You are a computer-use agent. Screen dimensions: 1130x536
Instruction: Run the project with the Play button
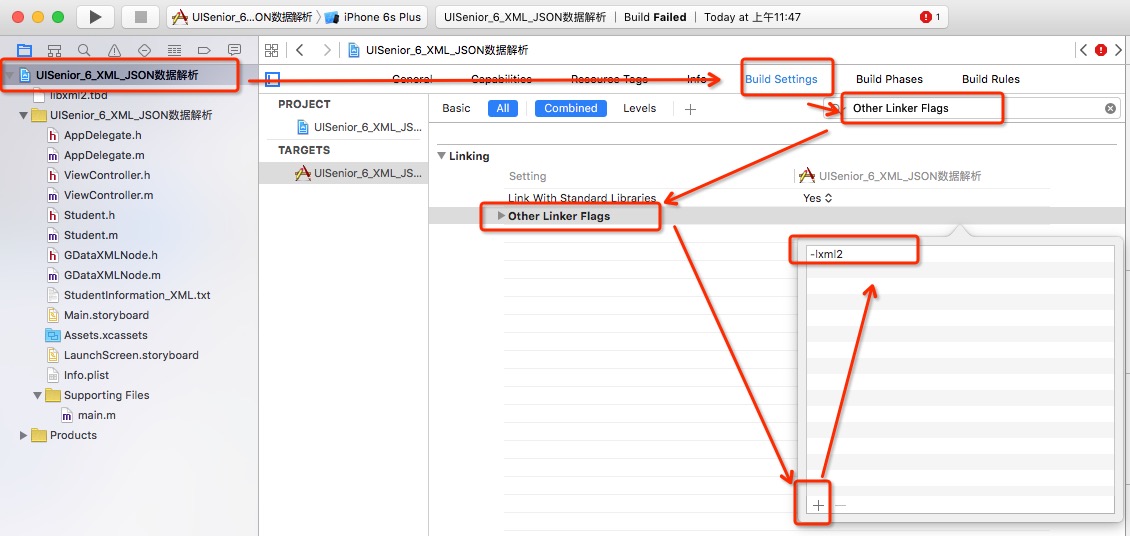point(94,17)
